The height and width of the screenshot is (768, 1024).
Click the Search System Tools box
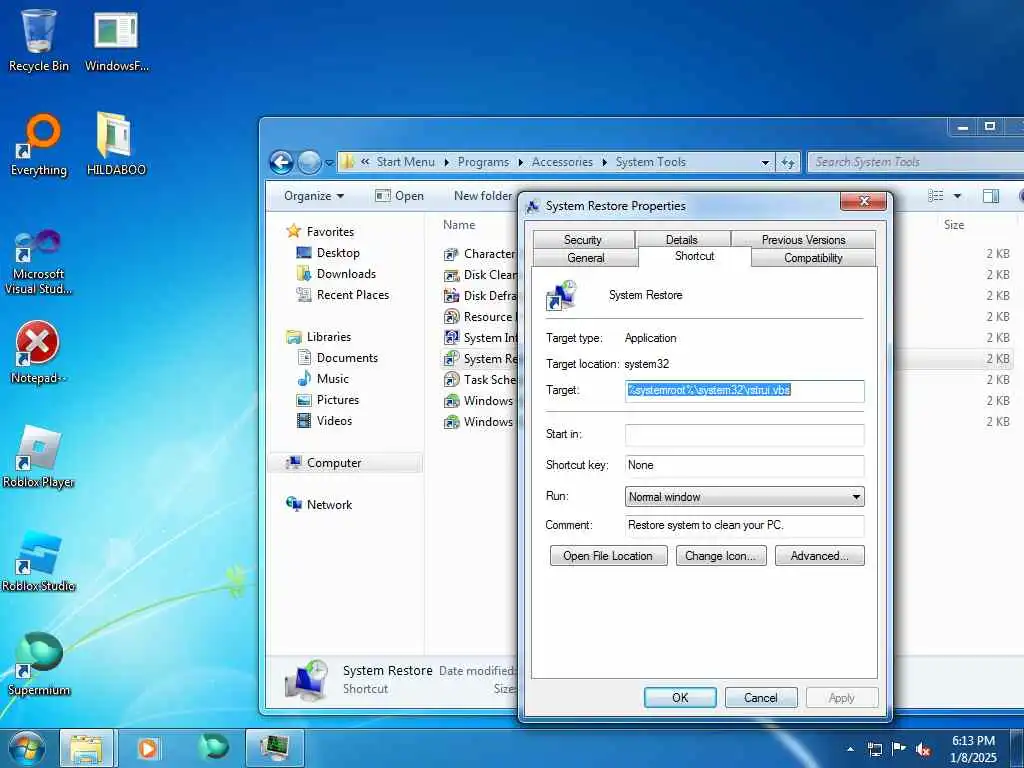coord(914,162)
